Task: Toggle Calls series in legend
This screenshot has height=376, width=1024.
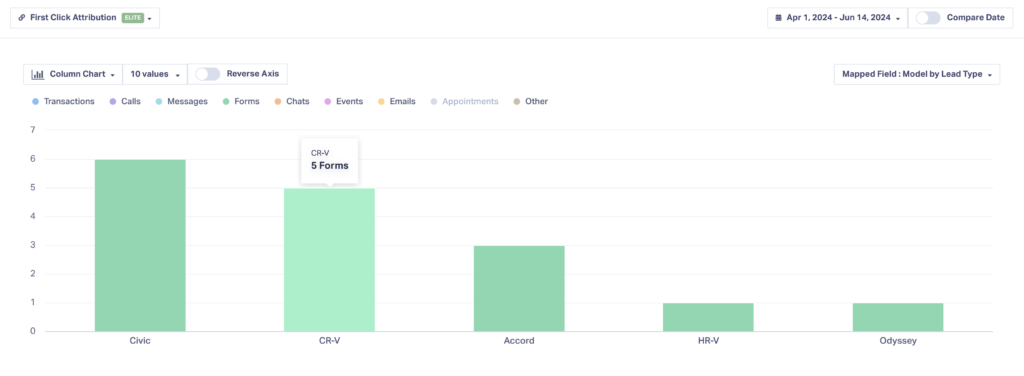Action: (125, 102)
